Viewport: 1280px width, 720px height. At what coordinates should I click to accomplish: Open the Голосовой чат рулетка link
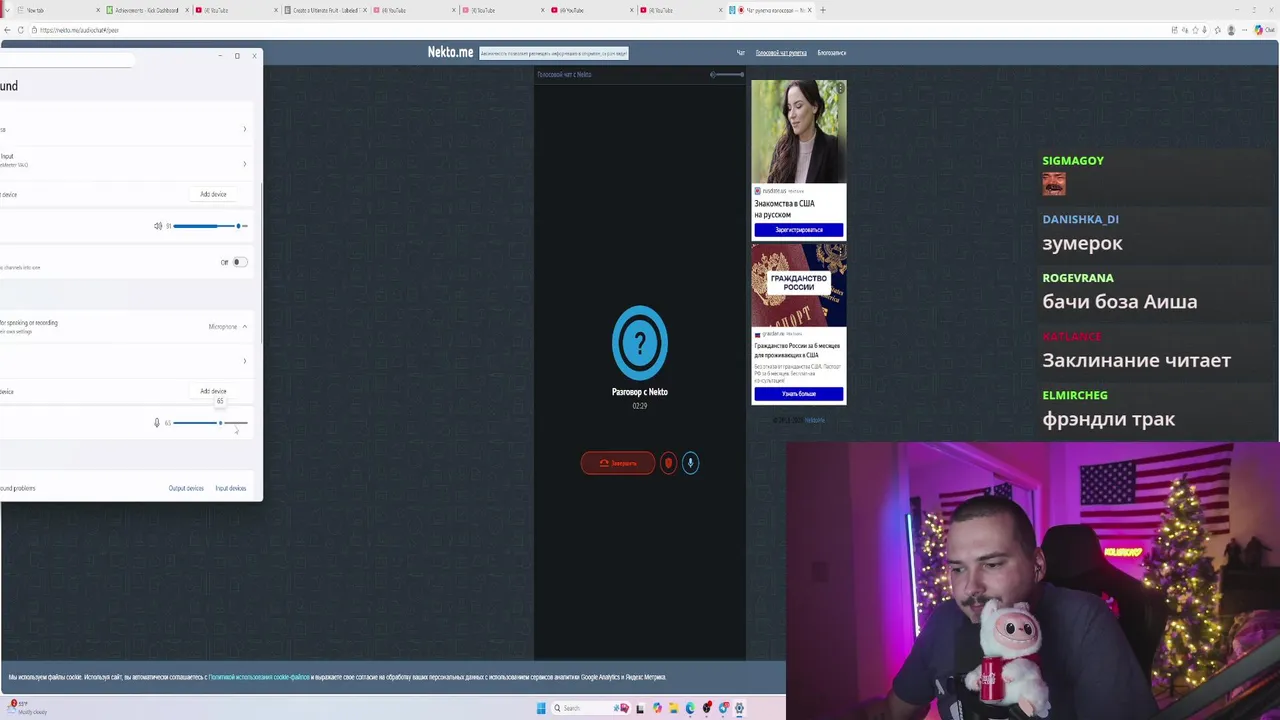coord(781,53)
